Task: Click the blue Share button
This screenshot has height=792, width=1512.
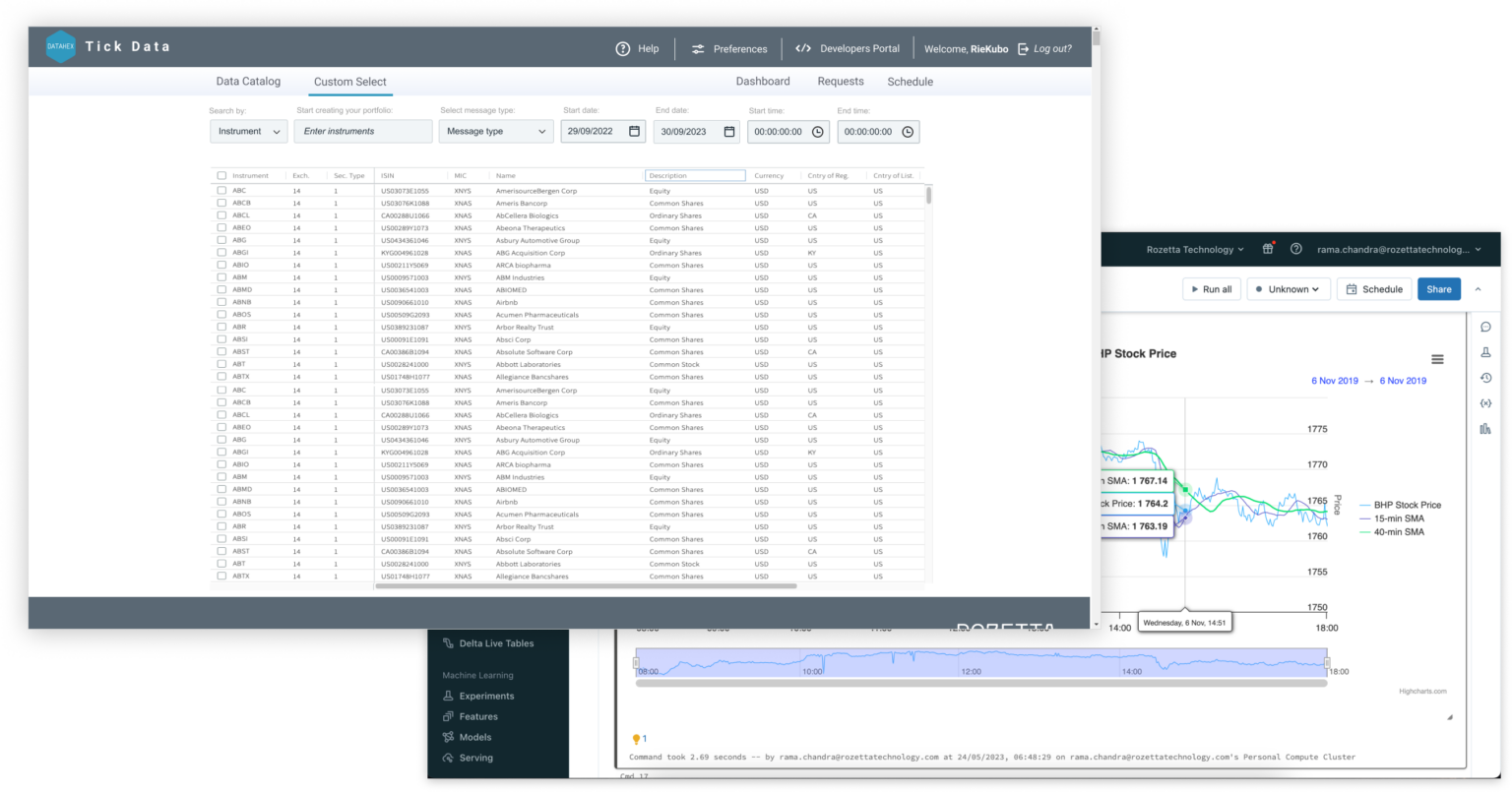Action: coord(1438,288)
